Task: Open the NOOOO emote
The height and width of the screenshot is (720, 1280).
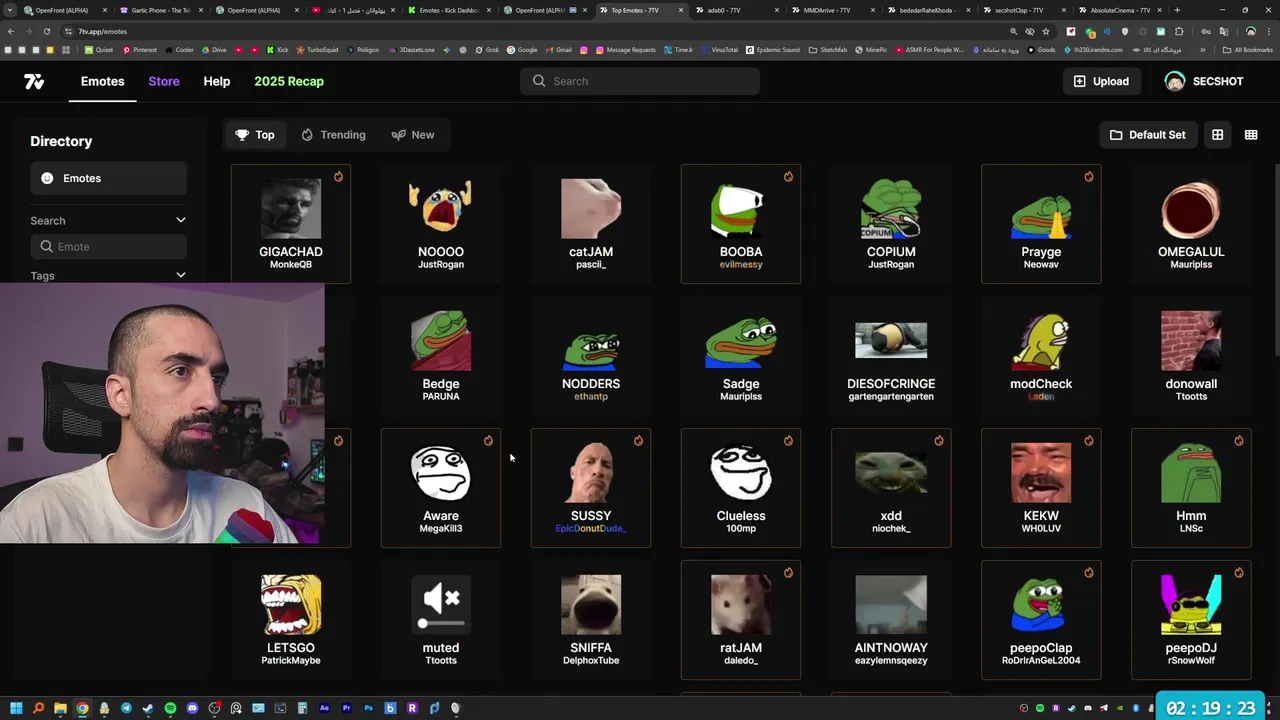Action: pyautogui.click(x=441, y=224)
